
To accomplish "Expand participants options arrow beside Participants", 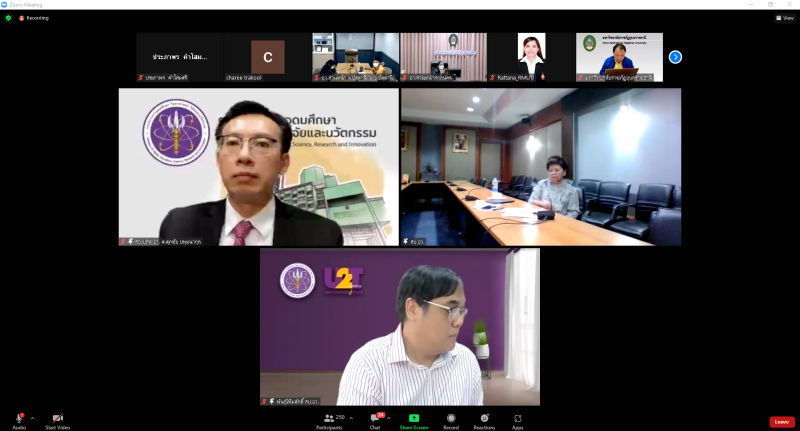I will [x=351, y=418].
